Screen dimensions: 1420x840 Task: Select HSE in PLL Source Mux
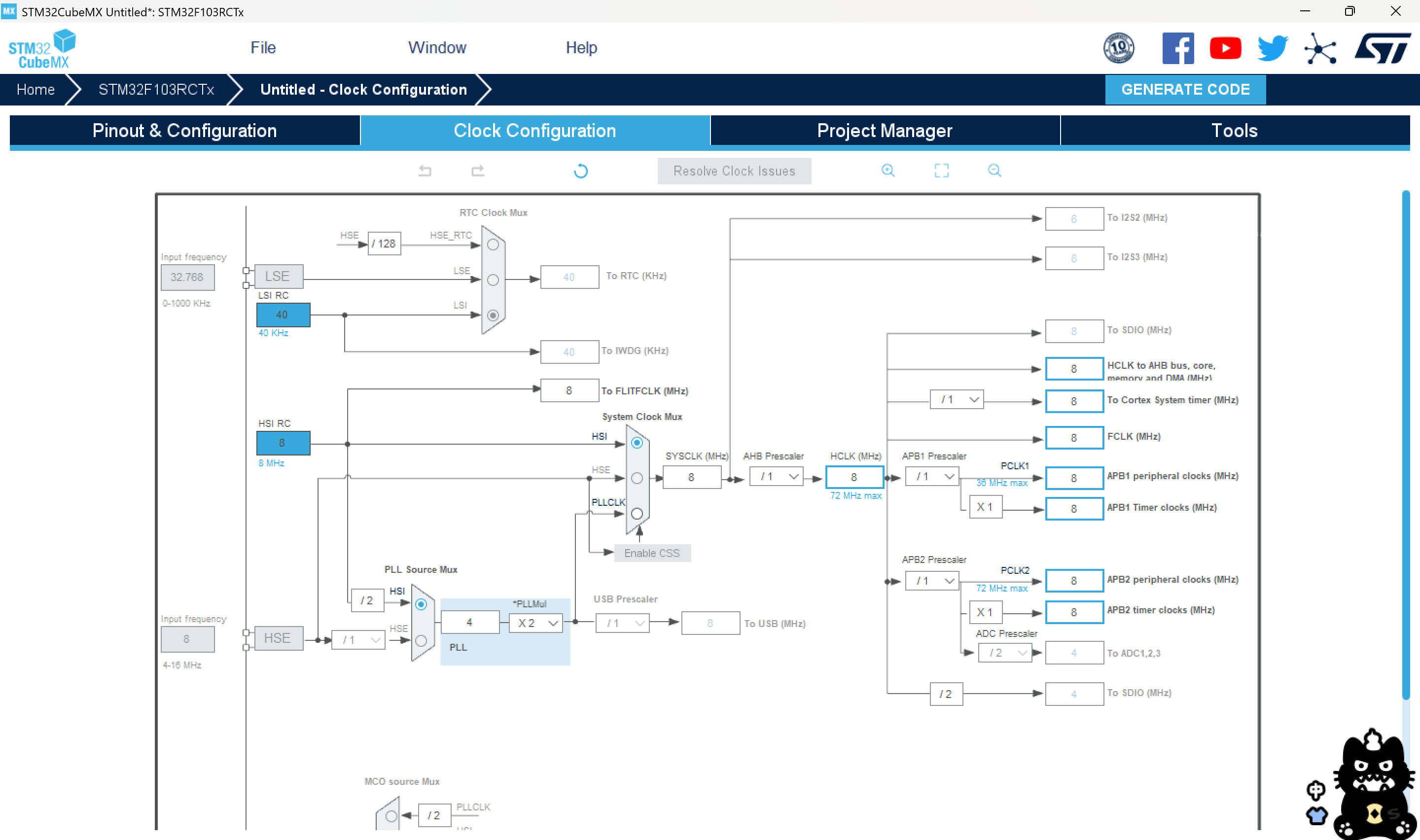coord(421,640)
